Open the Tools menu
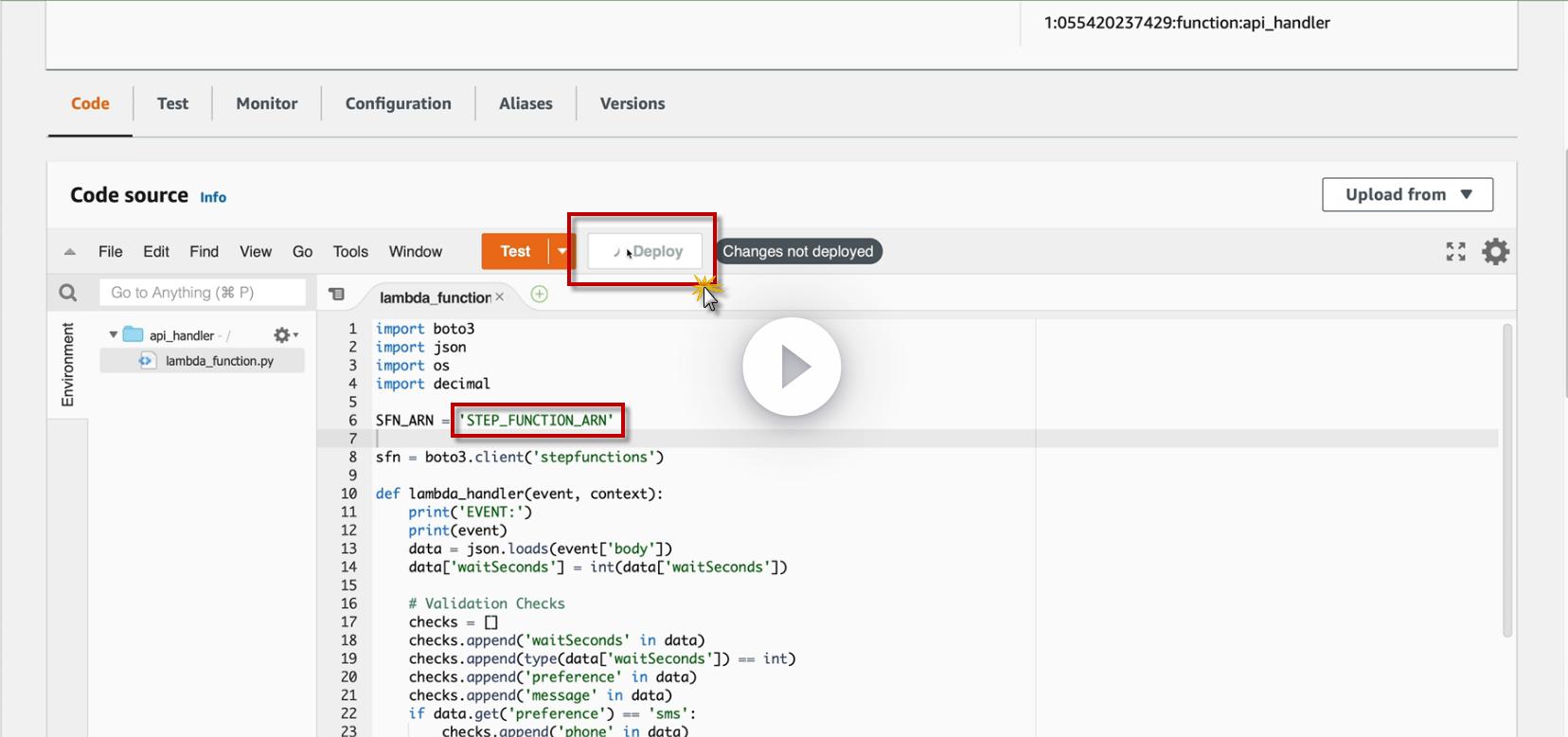 (x=350, y=251)
